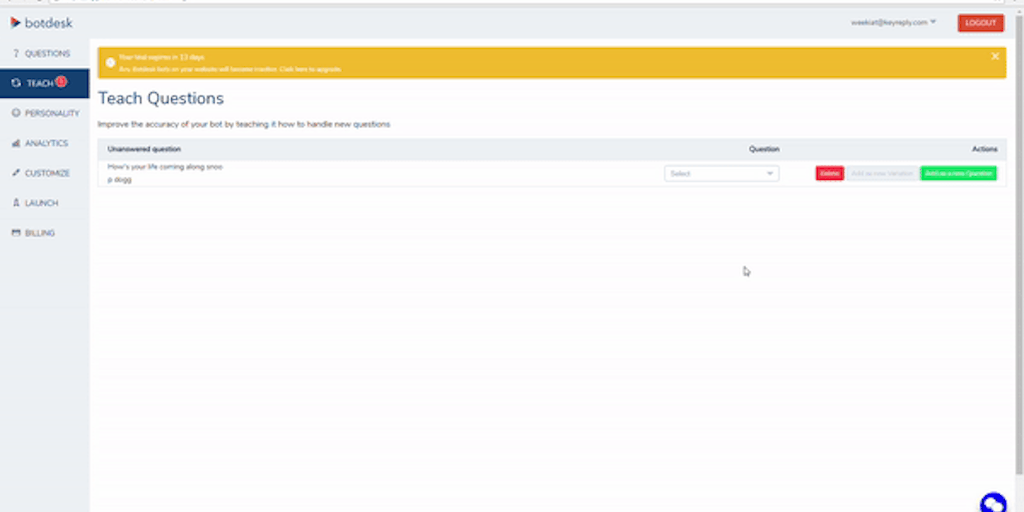Screen dimensions: 1024x512
Task: Click the red Delete button
Action: click(829, 174)
